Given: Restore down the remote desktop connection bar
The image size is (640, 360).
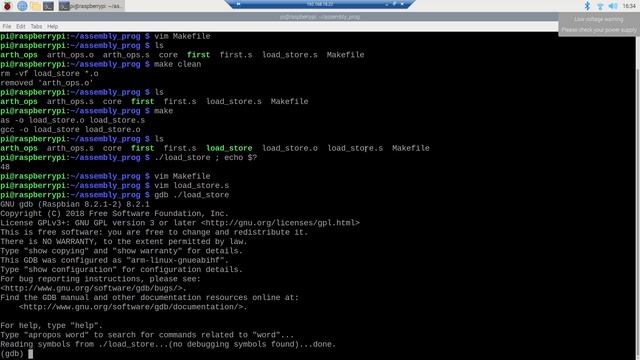Looking at the screenshot, I should tap(394, 4).
